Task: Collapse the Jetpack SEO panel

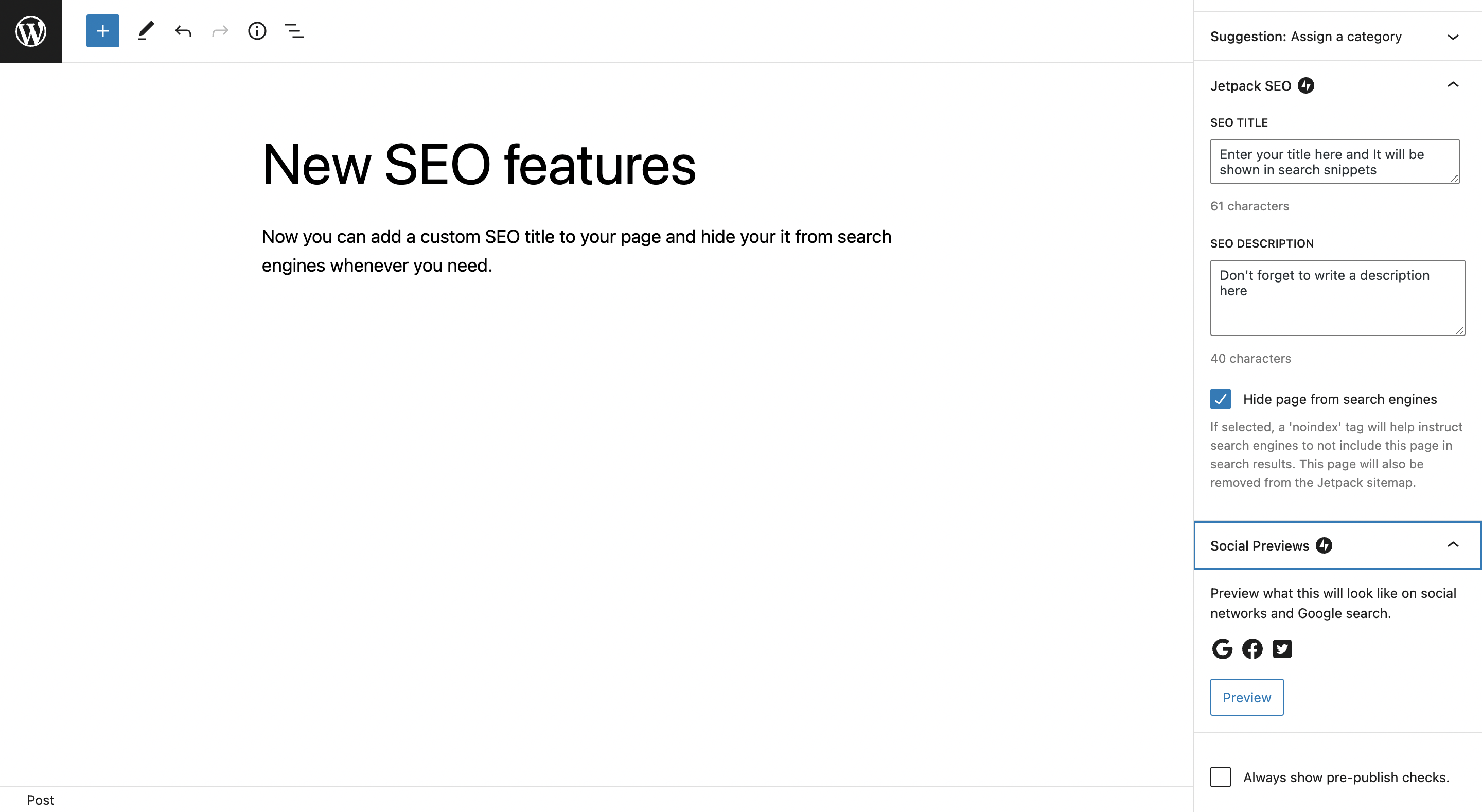Action: click(1452, 85)
